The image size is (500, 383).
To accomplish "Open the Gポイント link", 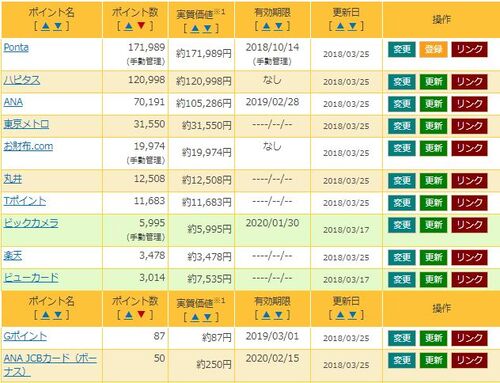I will coord(25,336).
